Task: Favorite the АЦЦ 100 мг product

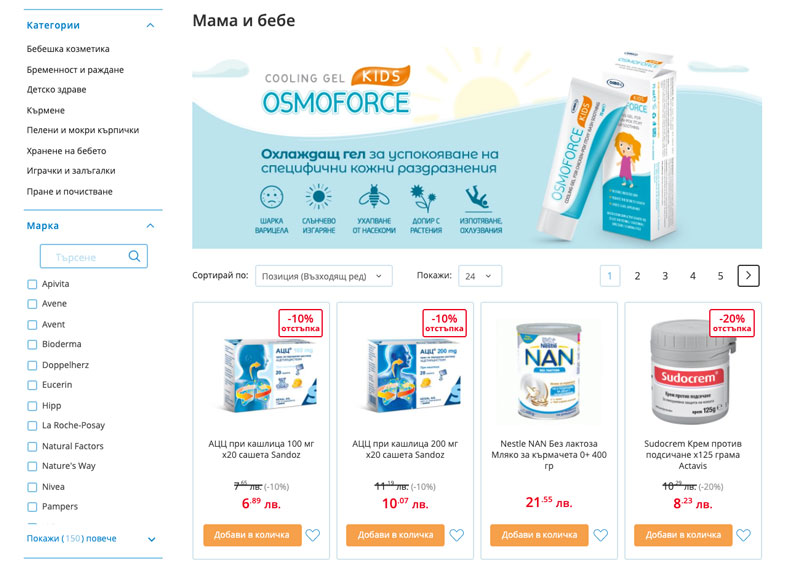Action: click(x=312, y=535)
